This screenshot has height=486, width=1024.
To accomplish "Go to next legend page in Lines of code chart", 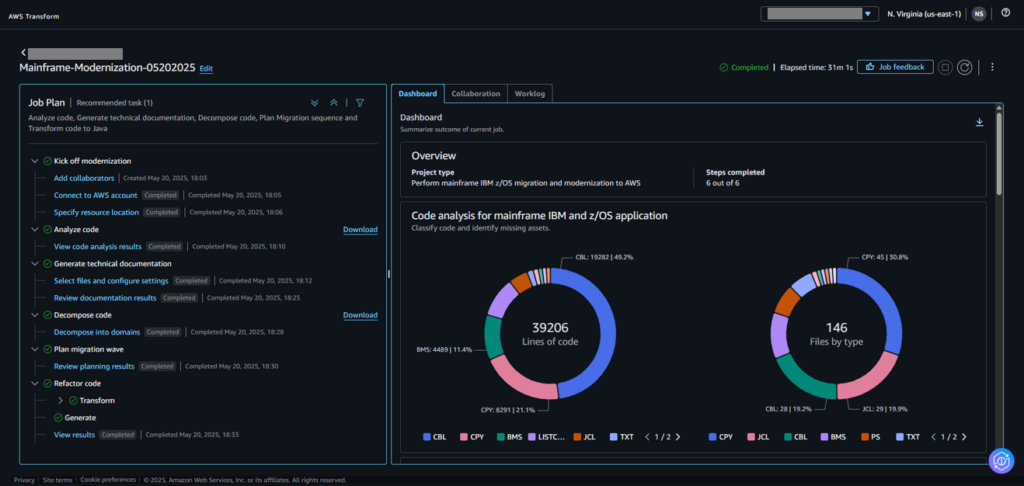I will [677, 437].
